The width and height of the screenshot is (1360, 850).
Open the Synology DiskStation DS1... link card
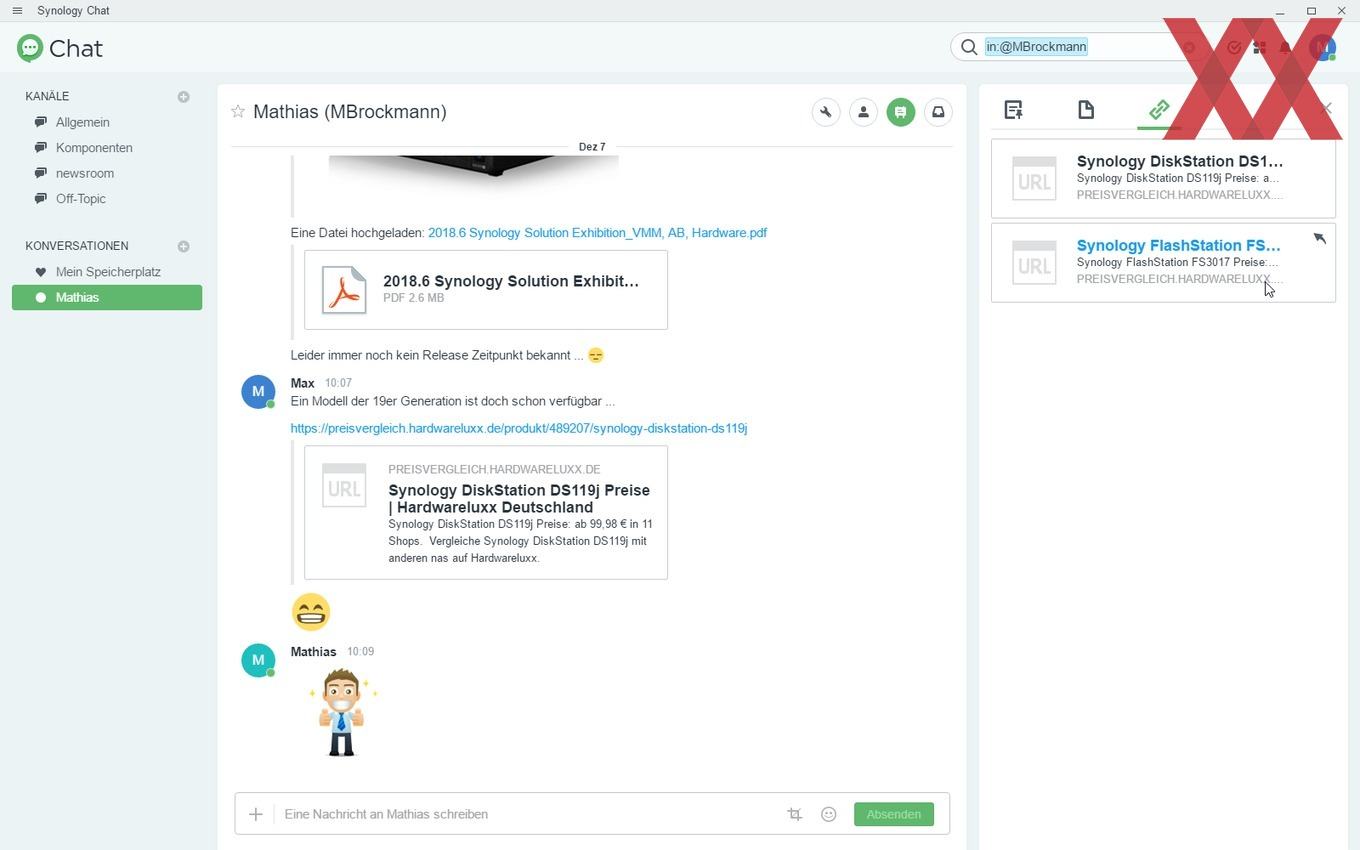point(1163,178)
